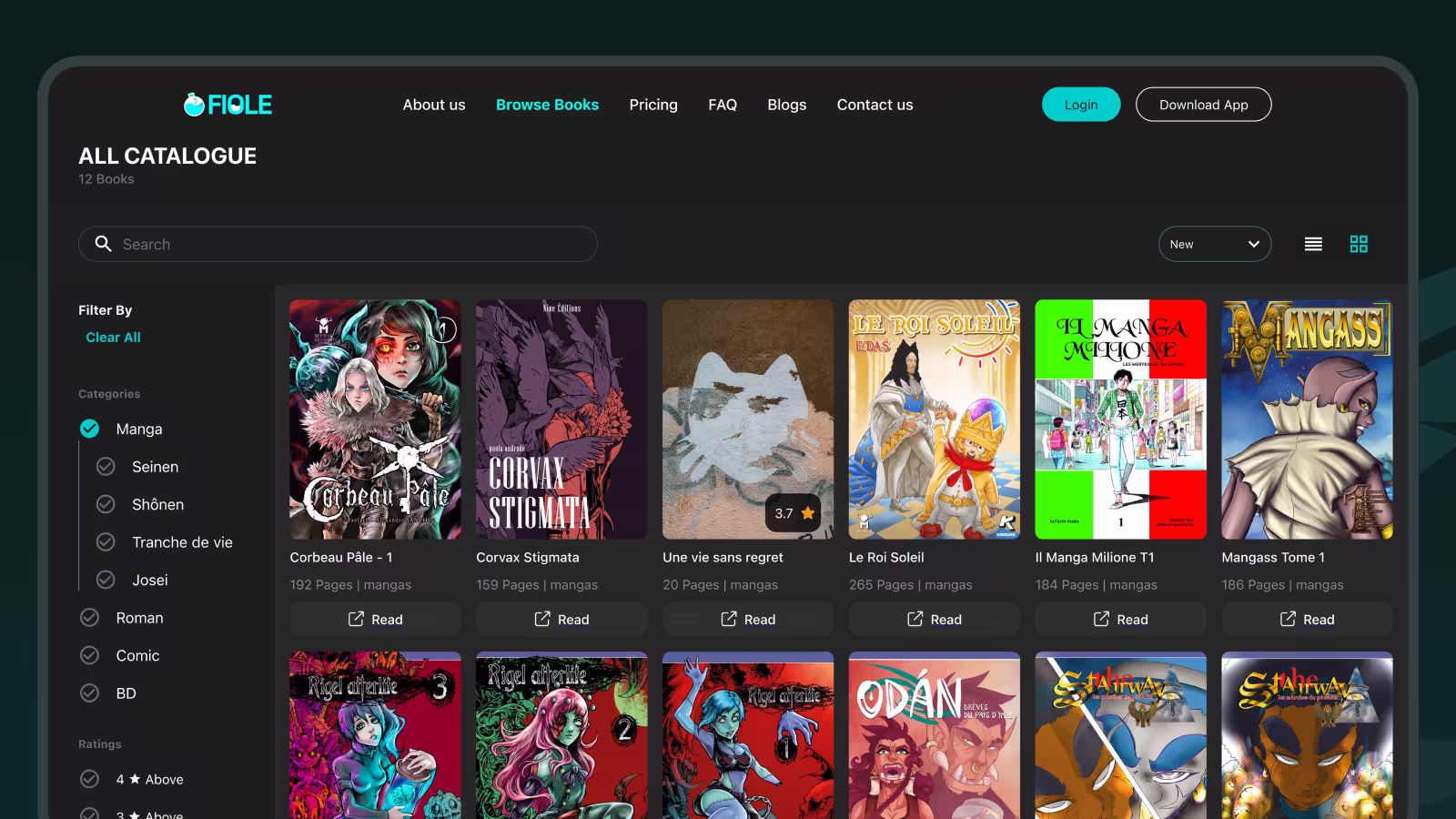
Task: Read Il Manga Milione T1
Action: [x=1121, y=619]
